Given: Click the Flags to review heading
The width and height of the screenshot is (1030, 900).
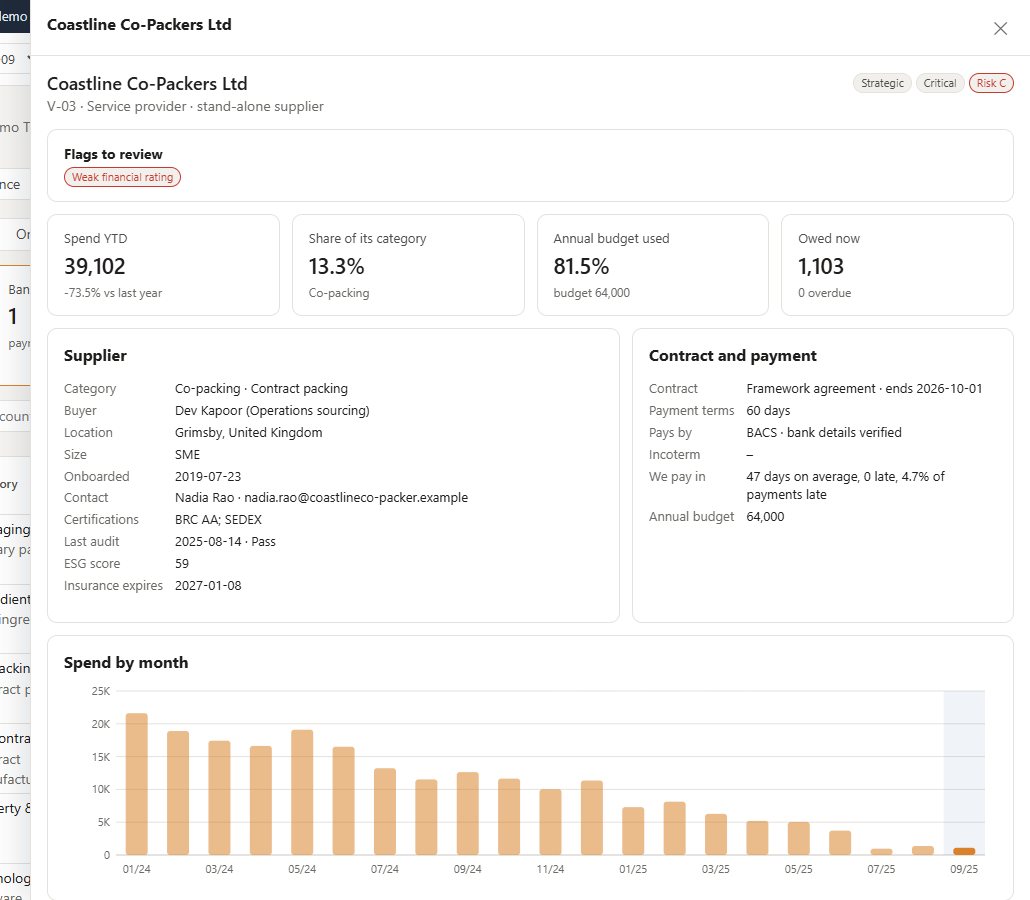Looking at the screenshot, I should coord(113,154).
